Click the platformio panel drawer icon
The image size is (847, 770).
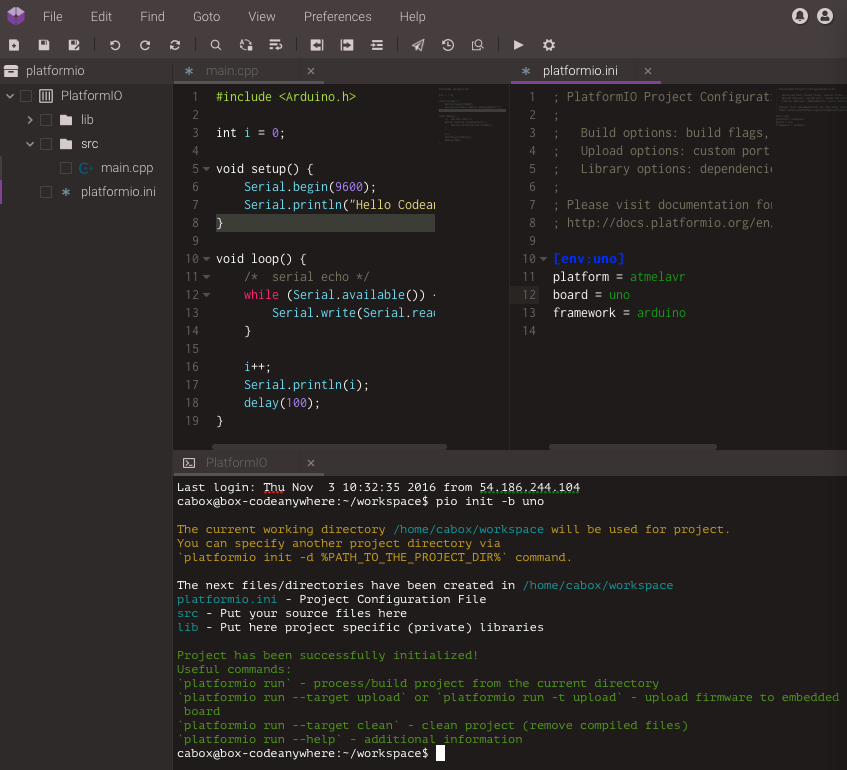(x=11, y=71)
